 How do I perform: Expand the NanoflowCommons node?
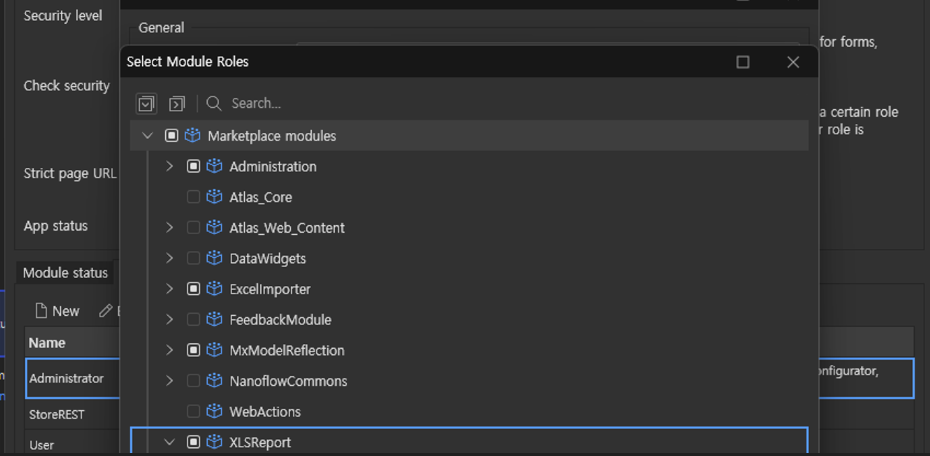[x=170, y=381]
